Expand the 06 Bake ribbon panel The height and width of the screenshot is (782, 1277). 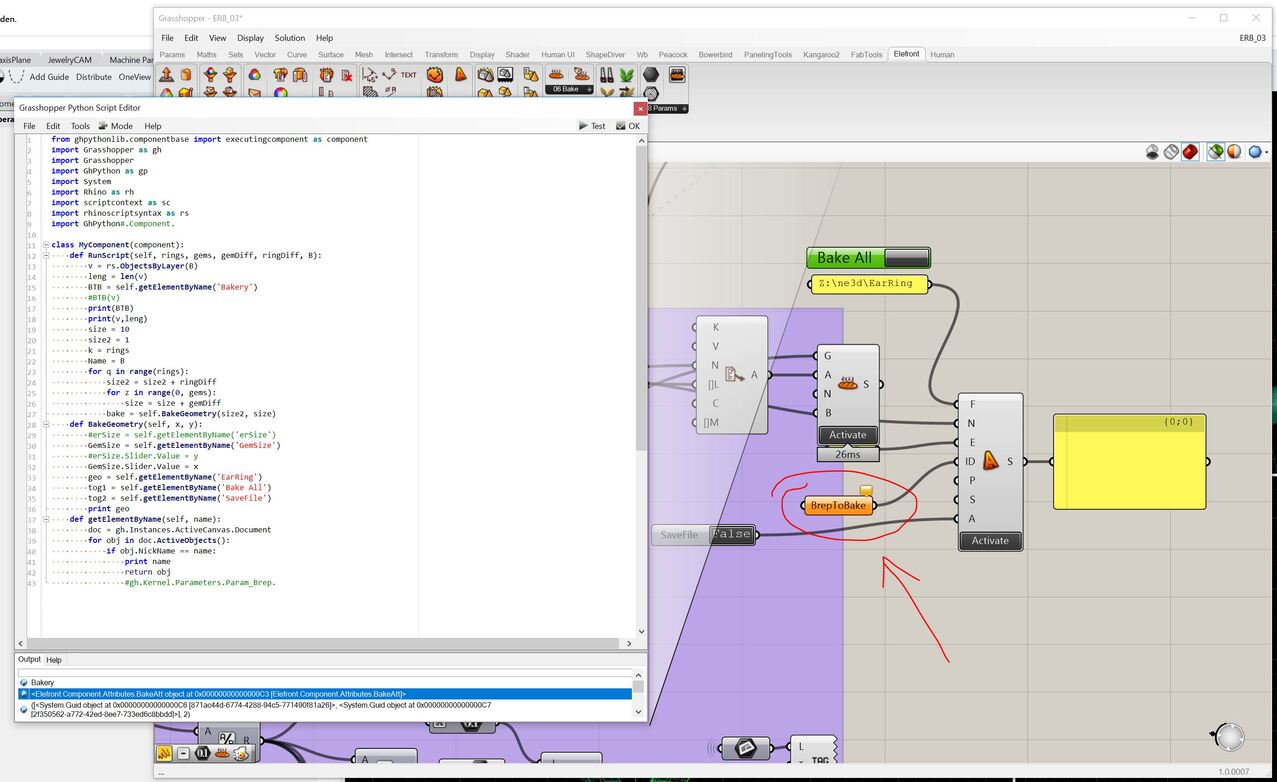[x=568, y=90]
